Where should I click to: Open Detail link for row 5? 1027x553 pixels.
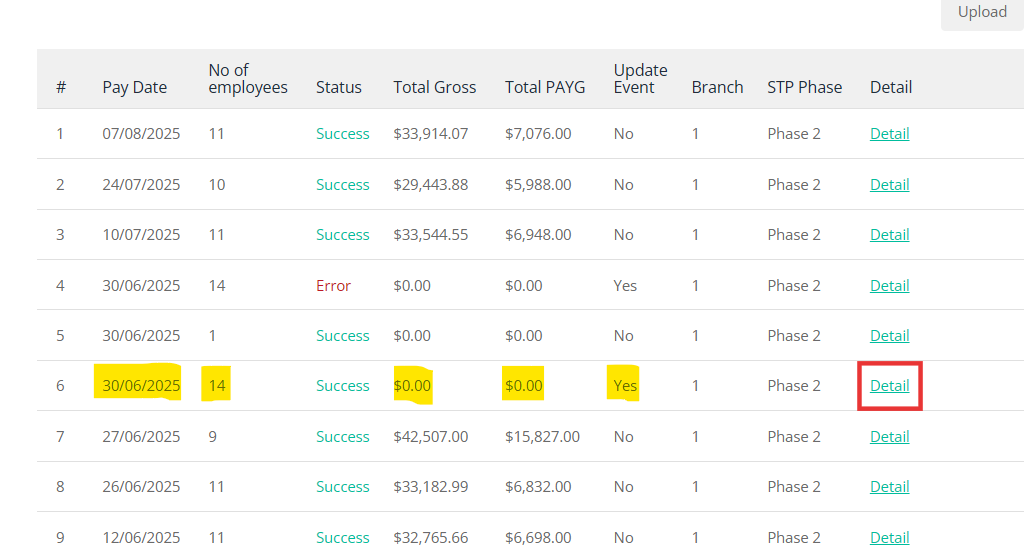889,336
